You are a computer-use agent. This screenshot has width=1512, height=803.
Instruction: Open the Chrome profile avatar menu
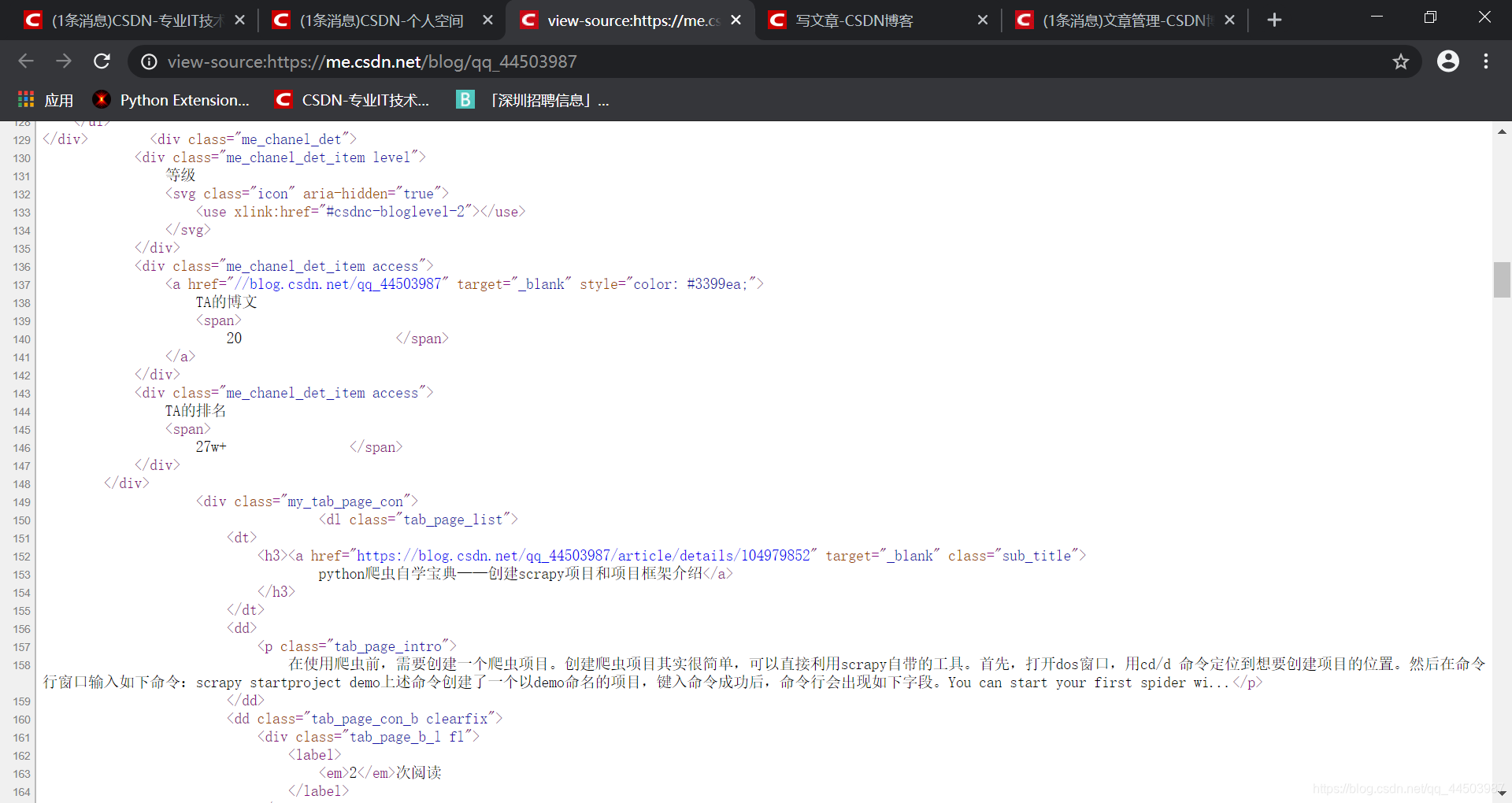pos(1447,61)
